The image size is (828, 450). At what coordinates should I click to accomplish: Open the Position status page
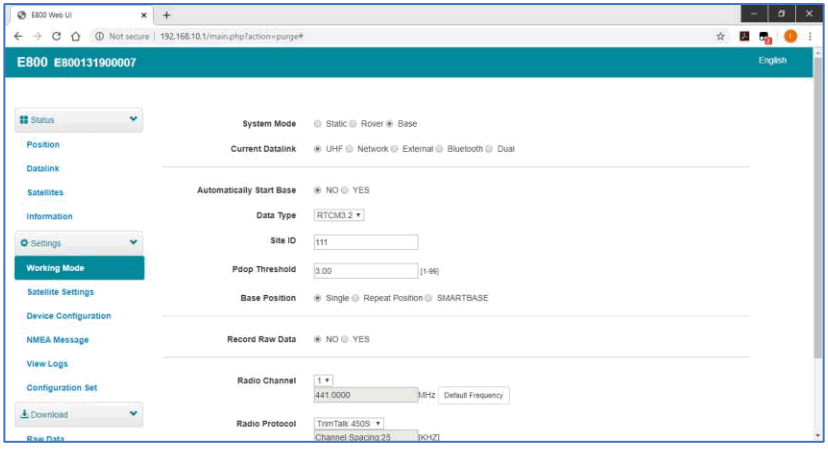[x=43, y=145]
